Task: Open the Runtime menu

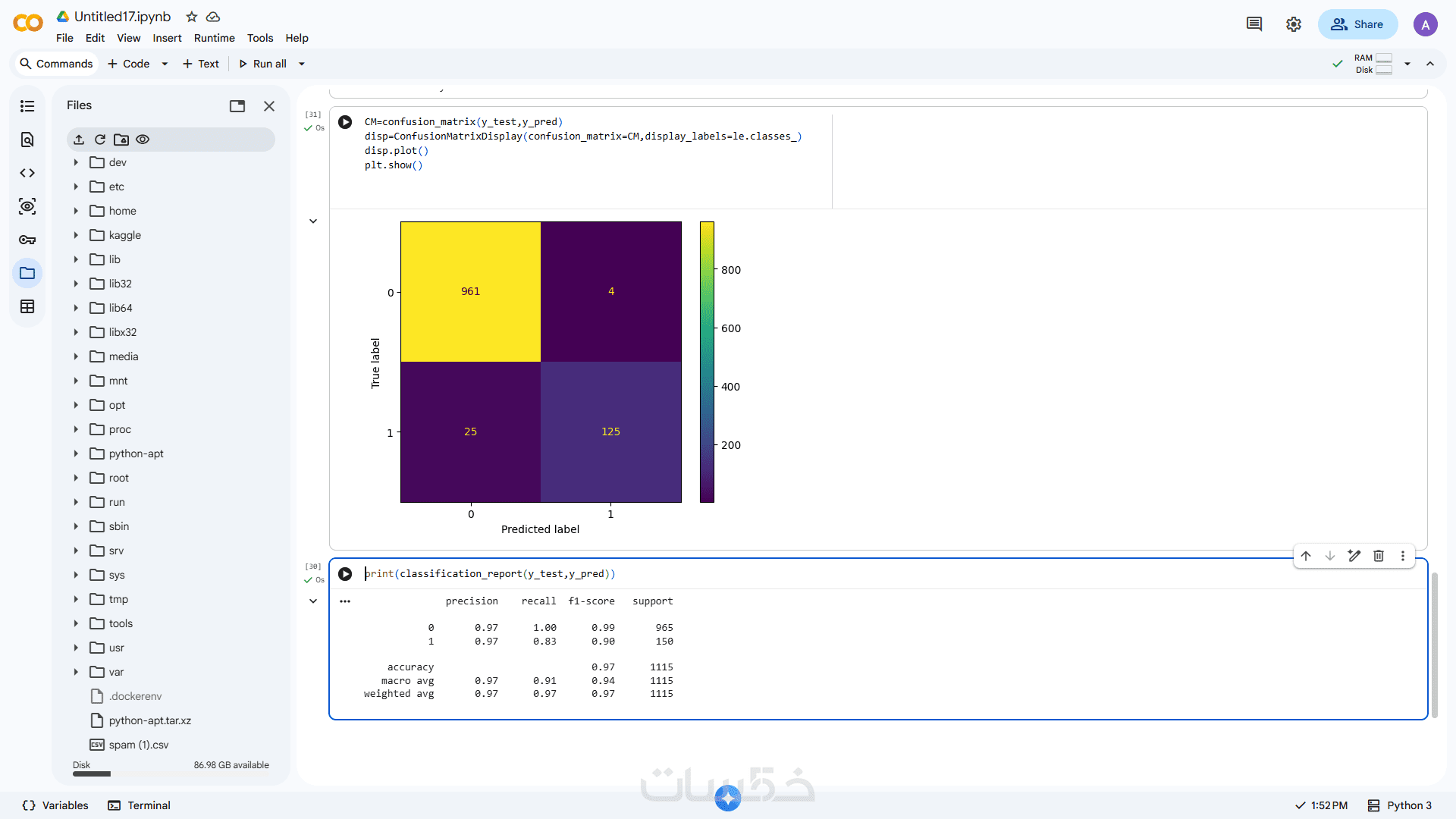Action: (x=214, y=38)
